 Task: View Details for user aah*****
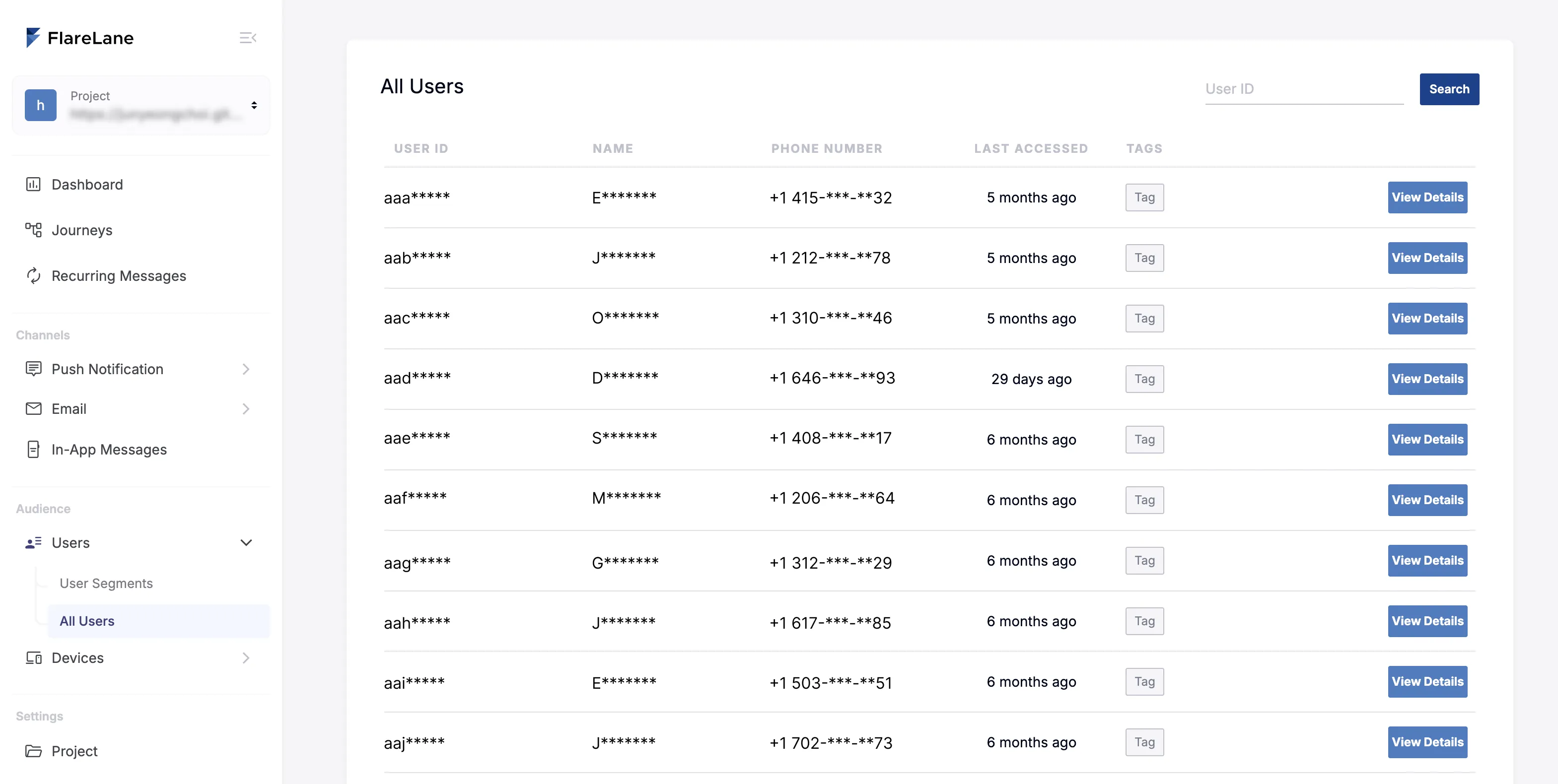pyautogui.click(x=1427, y=620)
